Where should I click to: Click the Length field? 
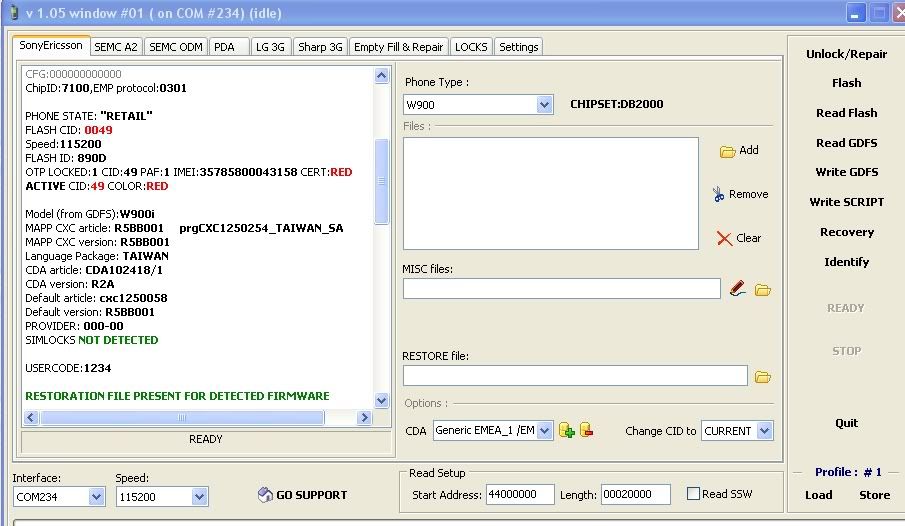coord(635,495)
